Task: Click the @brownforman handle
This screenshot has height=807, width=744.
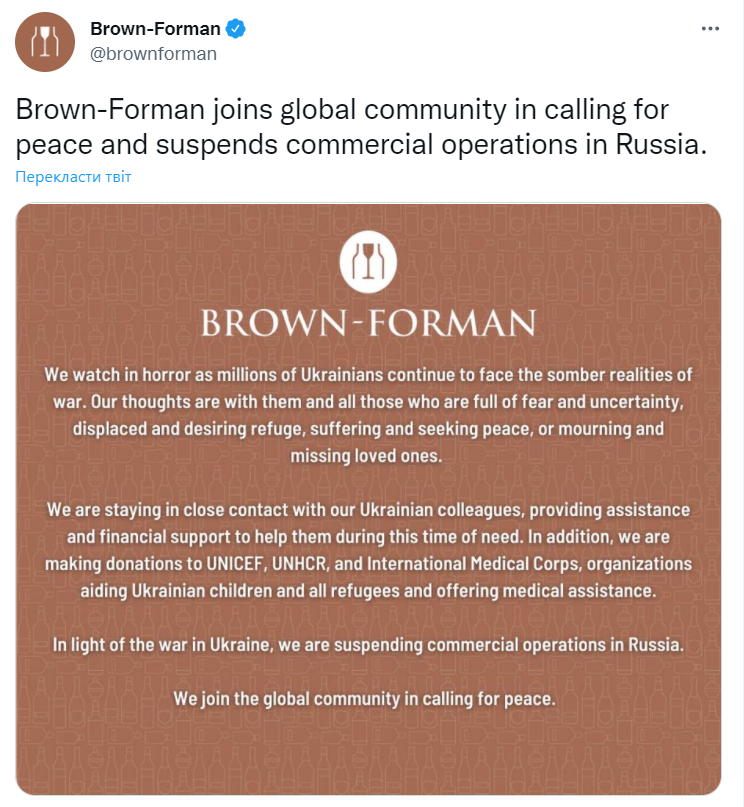Action: coord(153,54)
